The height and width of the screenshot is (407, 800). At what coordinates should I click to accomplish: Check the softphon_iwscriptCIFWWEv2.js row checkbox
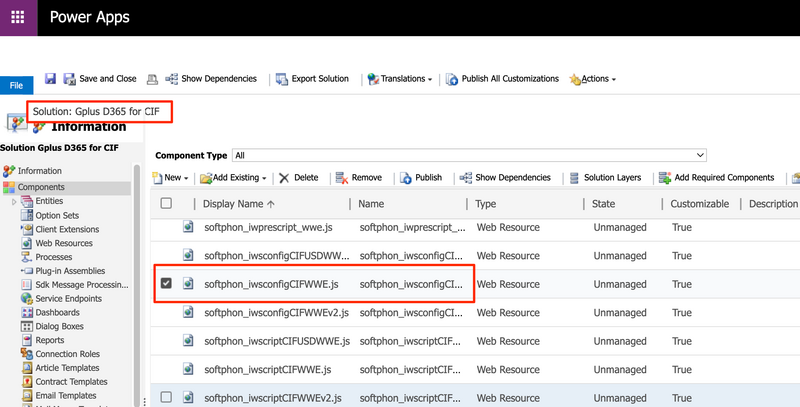166,397
